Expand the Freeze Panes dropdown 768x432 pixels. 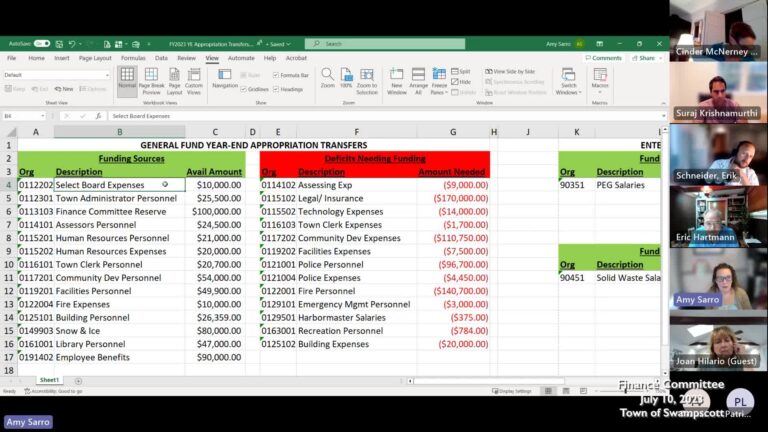click(x=439, y=80)
